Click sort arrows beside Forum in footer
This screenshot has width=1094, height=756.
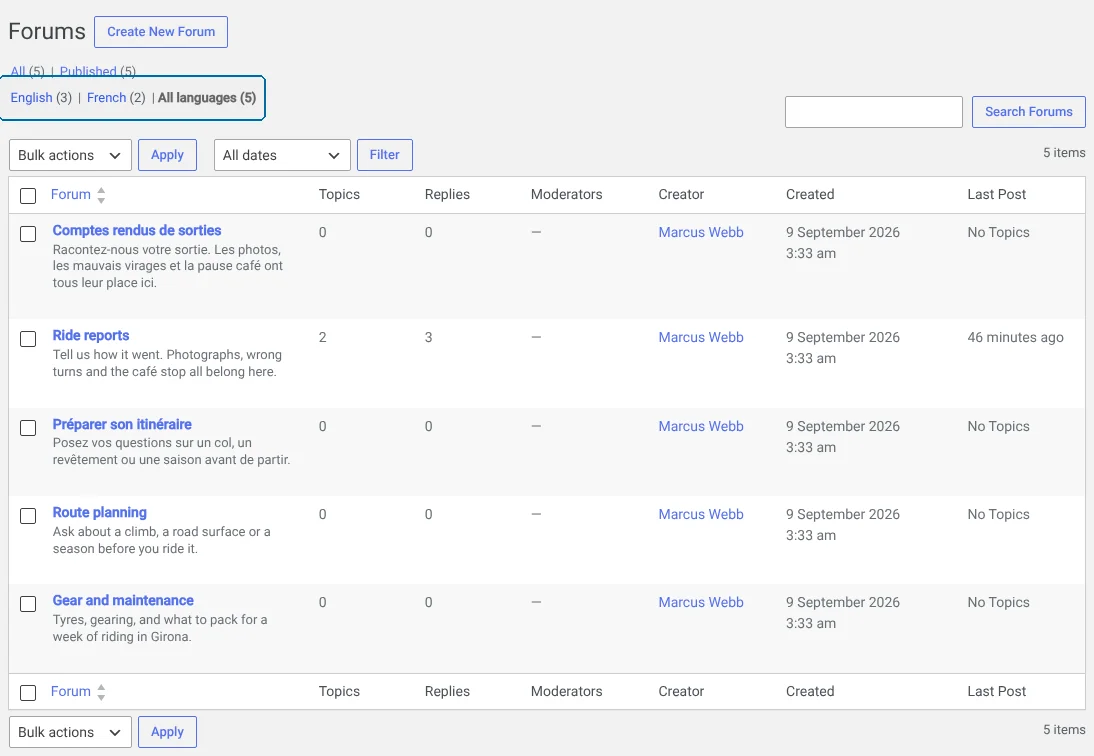point(101,692)
